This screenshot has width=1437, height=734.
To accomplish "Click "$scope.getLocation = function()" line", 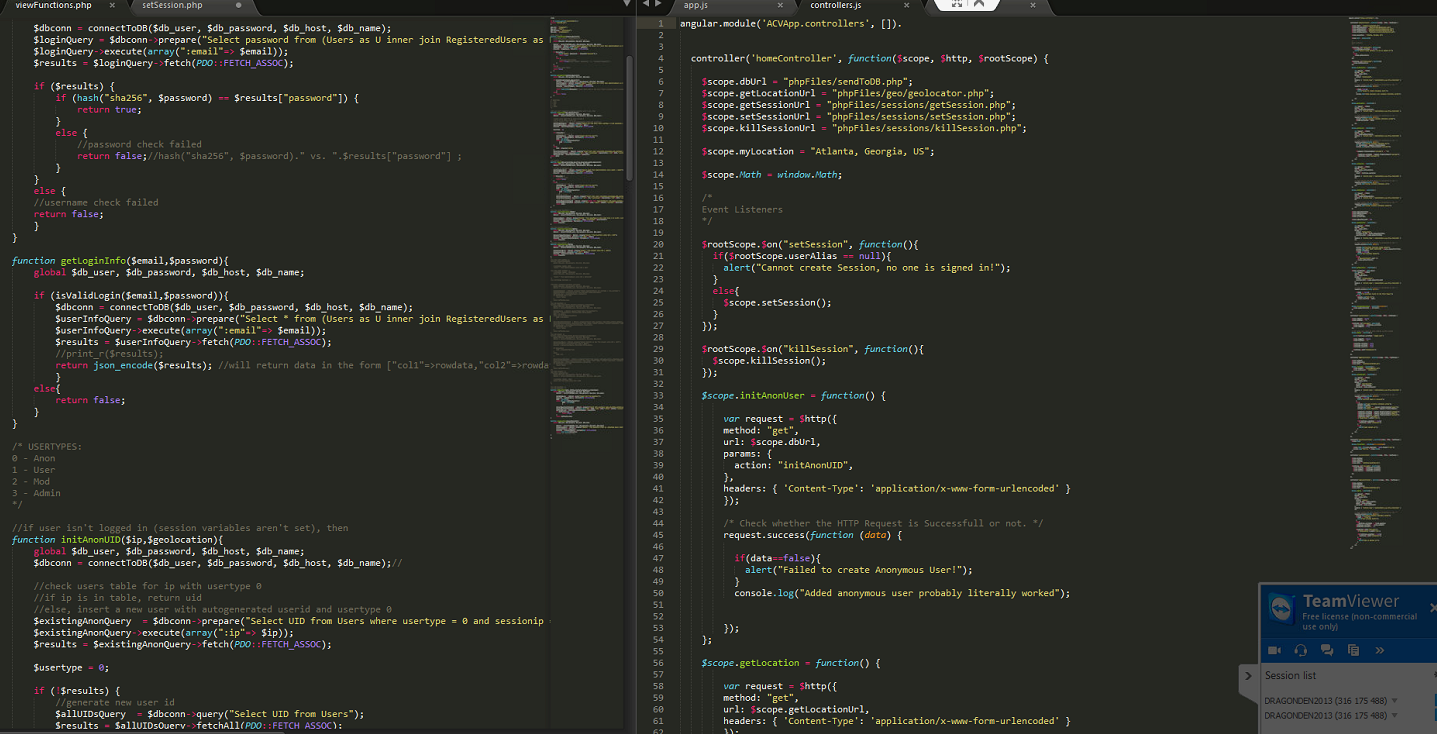I will [791, 662].
